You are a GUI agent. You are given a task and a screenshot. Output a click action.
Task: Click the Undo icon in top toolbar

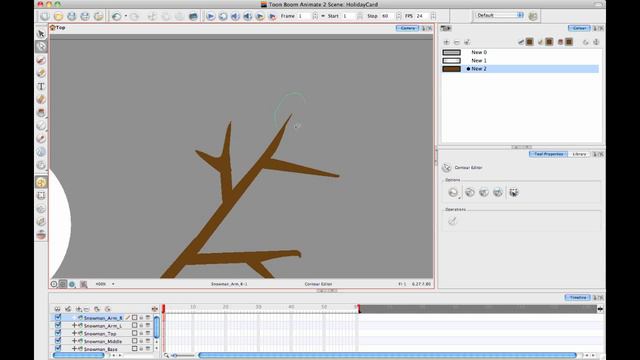[117, 16]
